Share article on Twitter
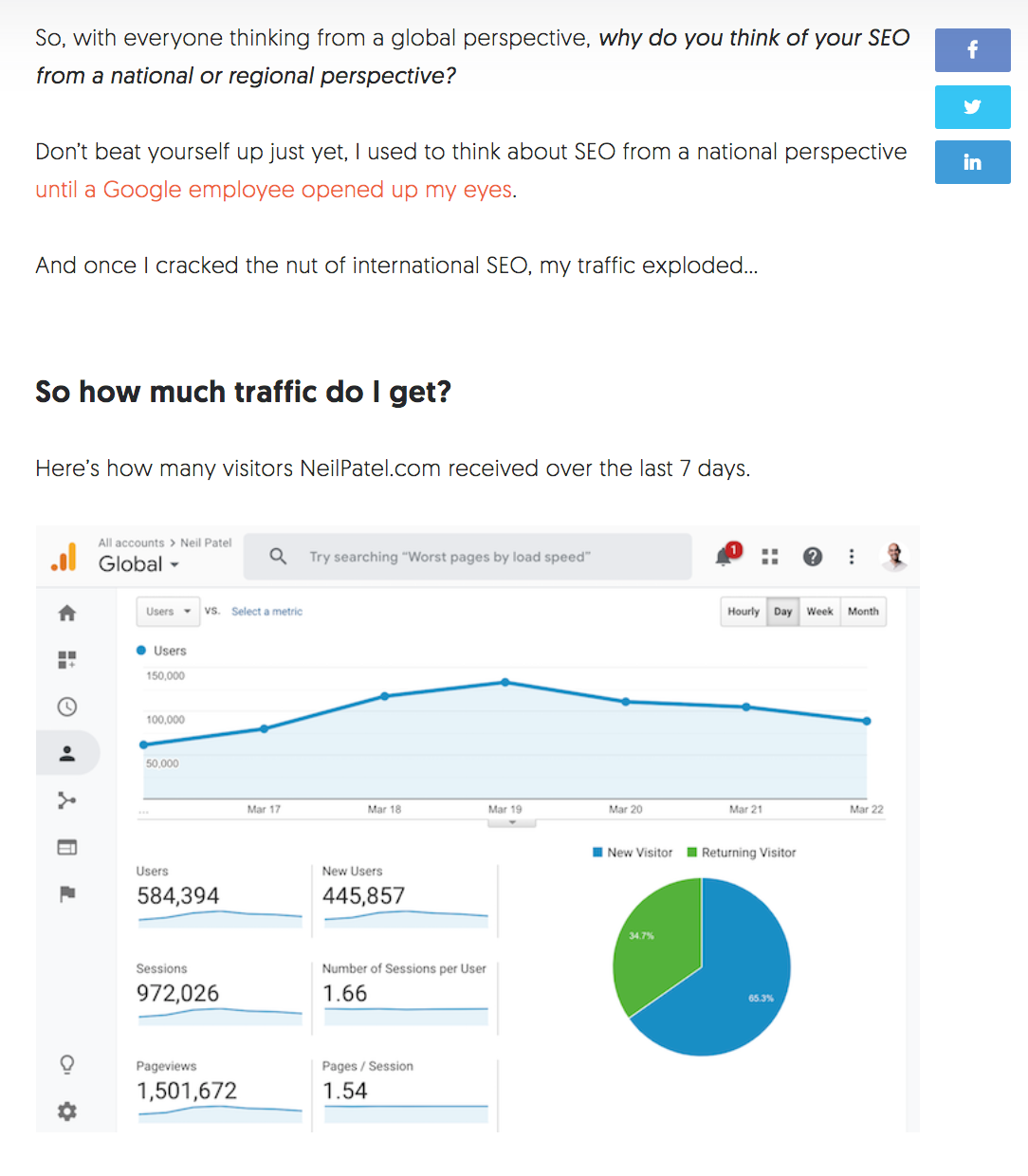This screenshot has height=1176, width=1028. pos(972,107)
